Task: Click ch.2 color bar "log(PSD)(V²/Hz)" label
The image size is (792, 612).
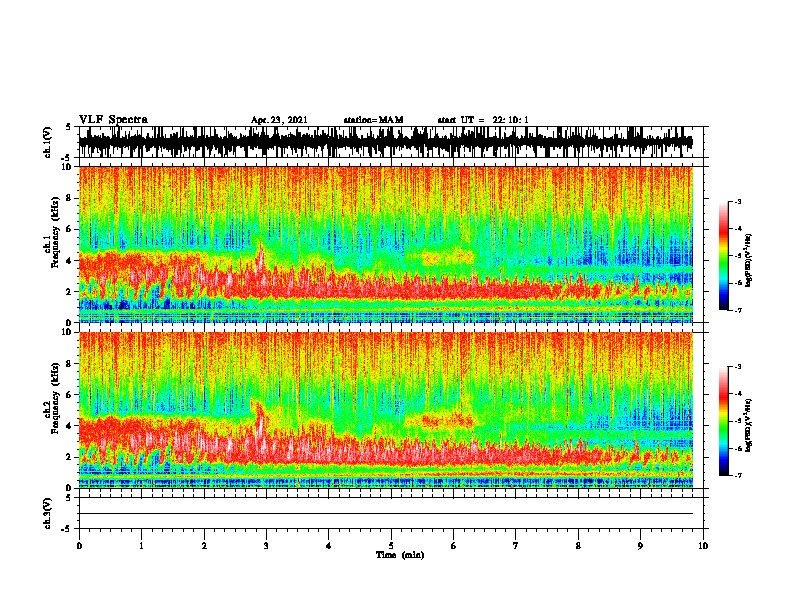Action: pos(749,425)
